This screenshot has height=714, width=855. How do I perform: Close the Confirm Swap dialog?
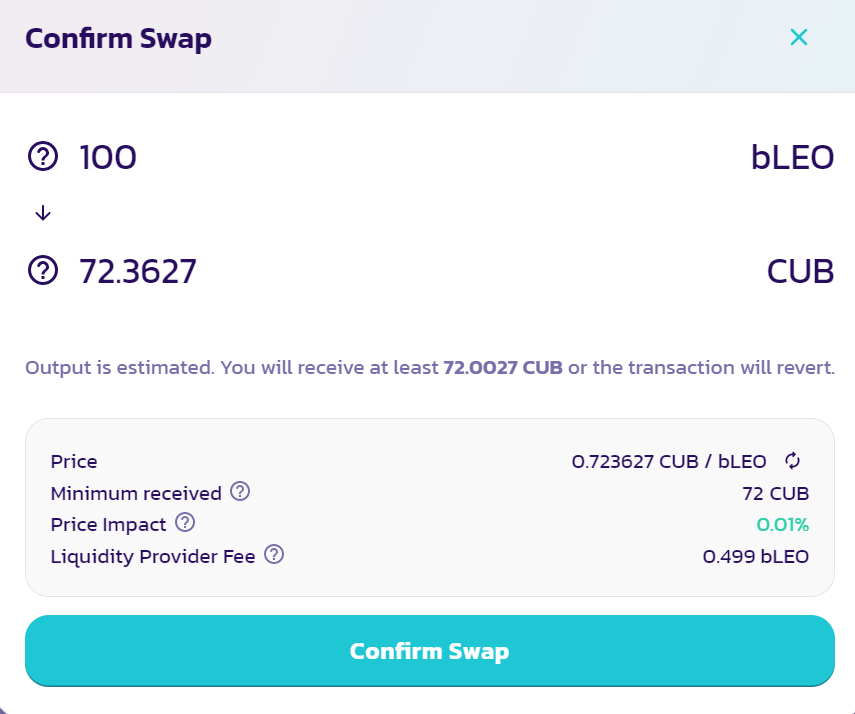point(798,38)
